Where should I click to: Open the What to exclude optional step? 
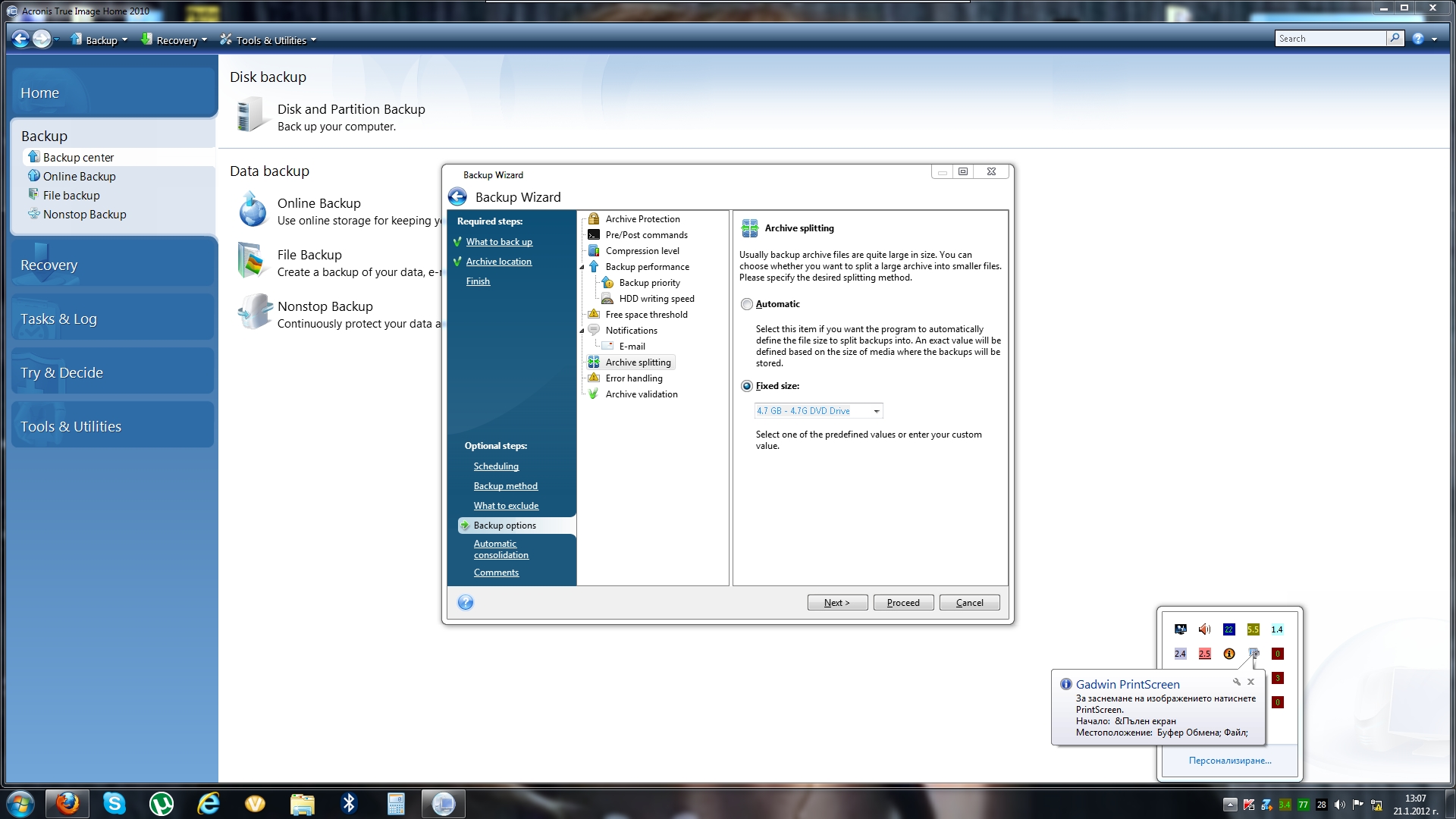point(506,506)
